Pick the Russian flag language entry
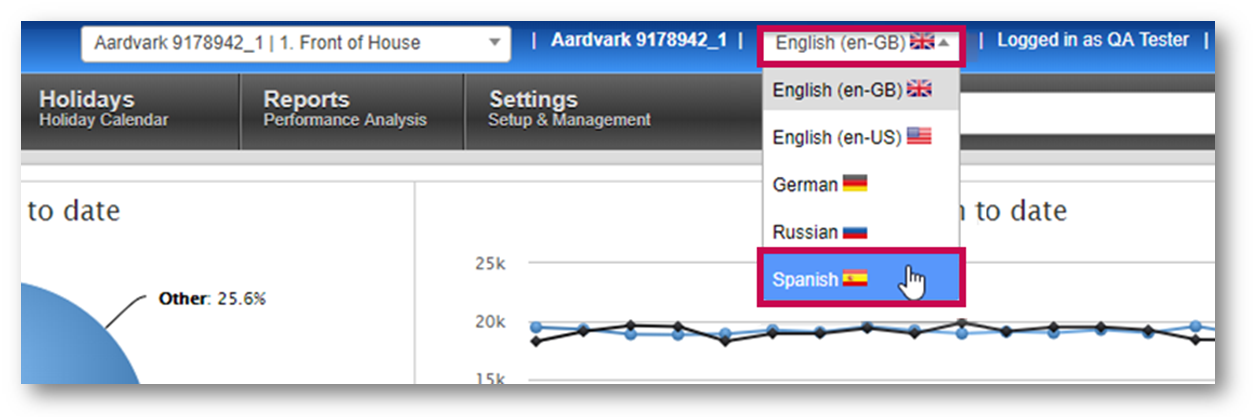 pos(854,233)
